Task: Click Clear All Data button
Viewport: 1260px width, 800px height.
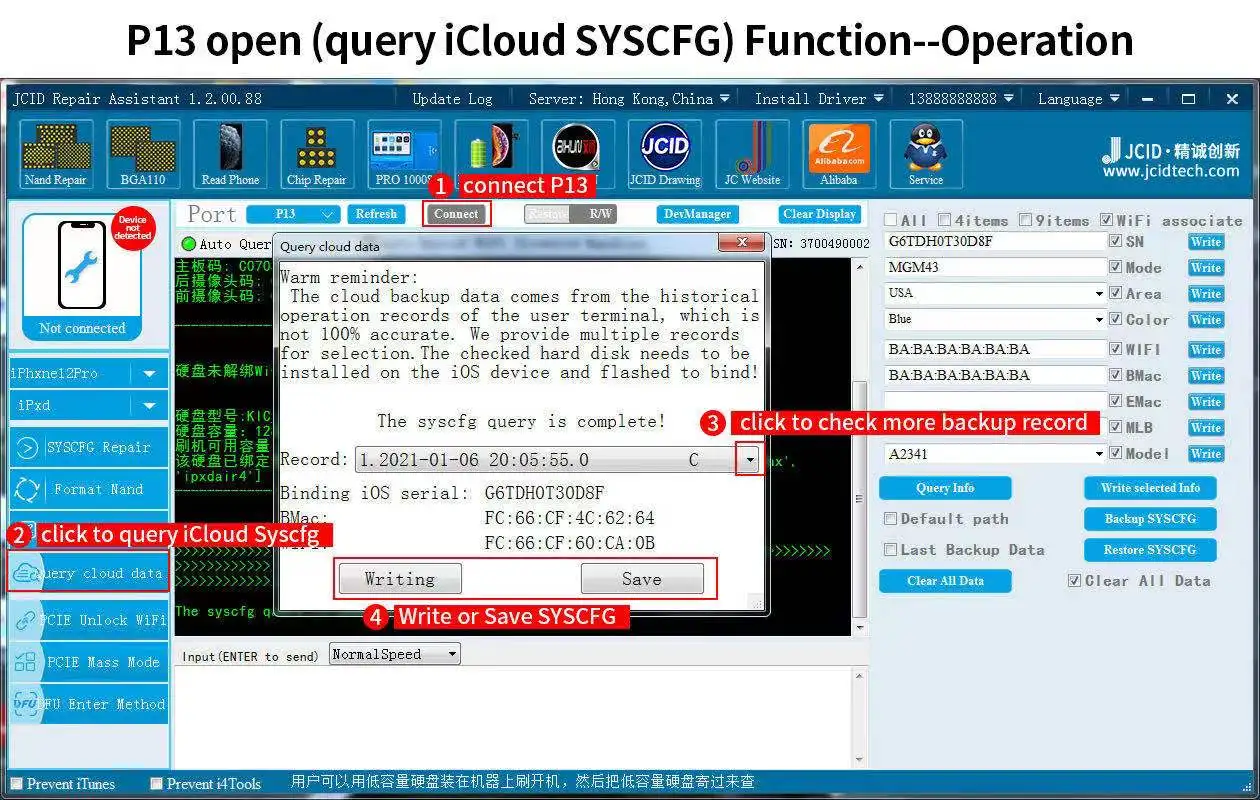Action: 945,581
